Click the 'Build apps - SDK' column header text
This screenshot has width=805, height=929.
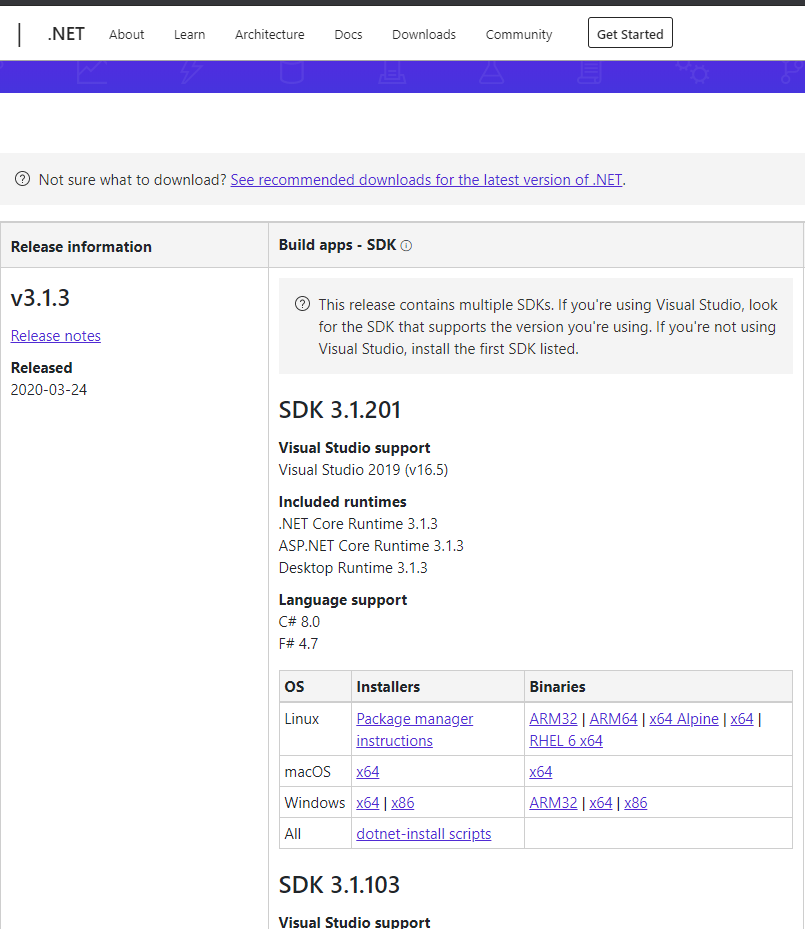coord(338,245)
